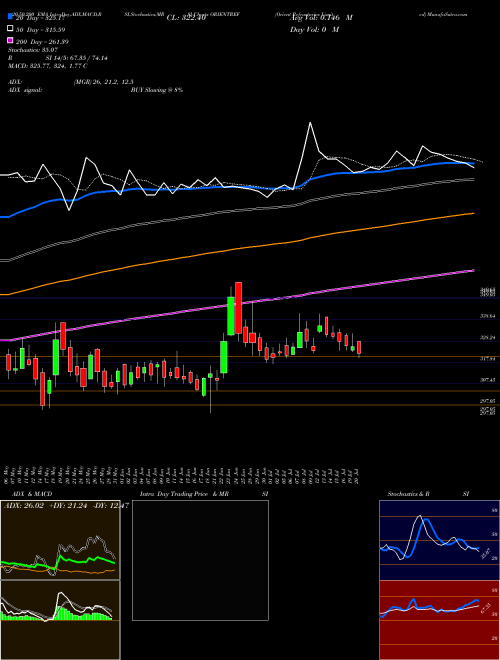Click the RSI 14/3: 67.35 / 74.14 values
This screenshot has height=660, width=500.
click(77, 58)
